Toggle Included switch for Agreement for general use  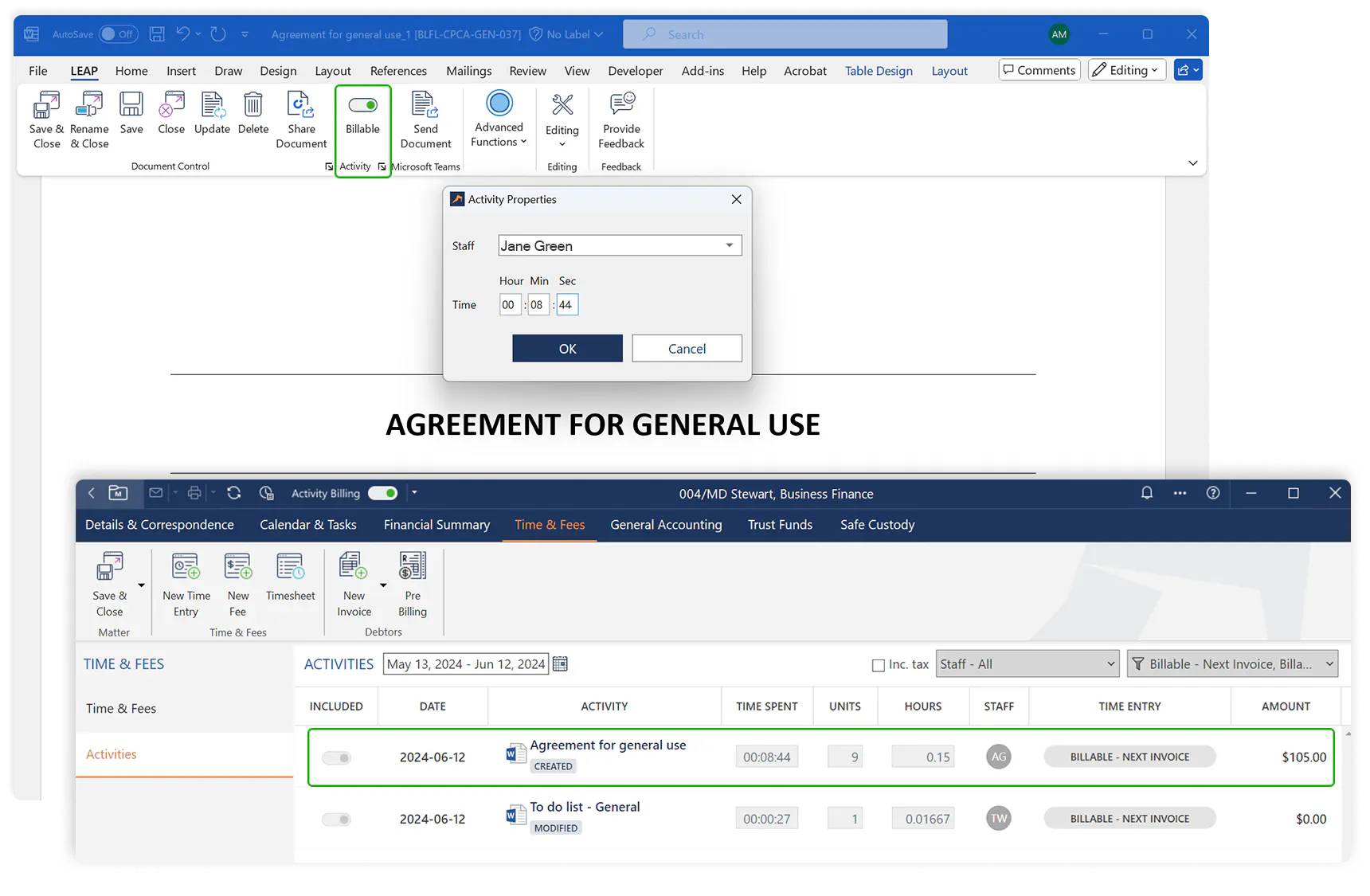(x=337, y=758)
